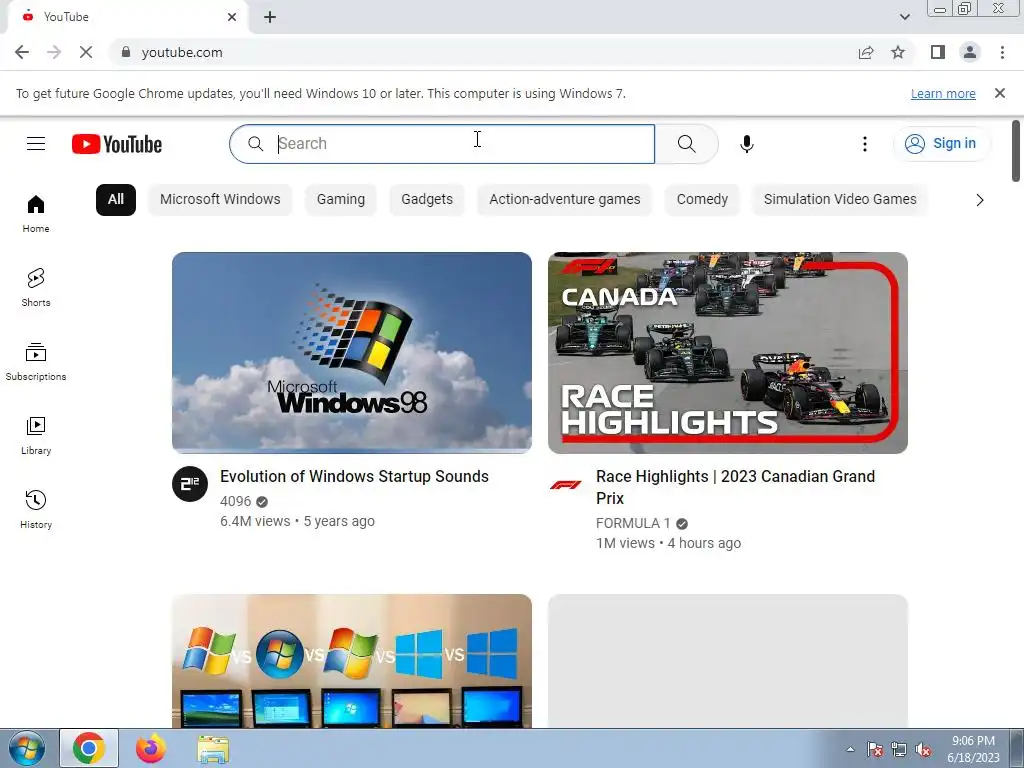Click the page vertical scrollbar thumb
Screen dimensions: 1024x768
[1016, 151]
